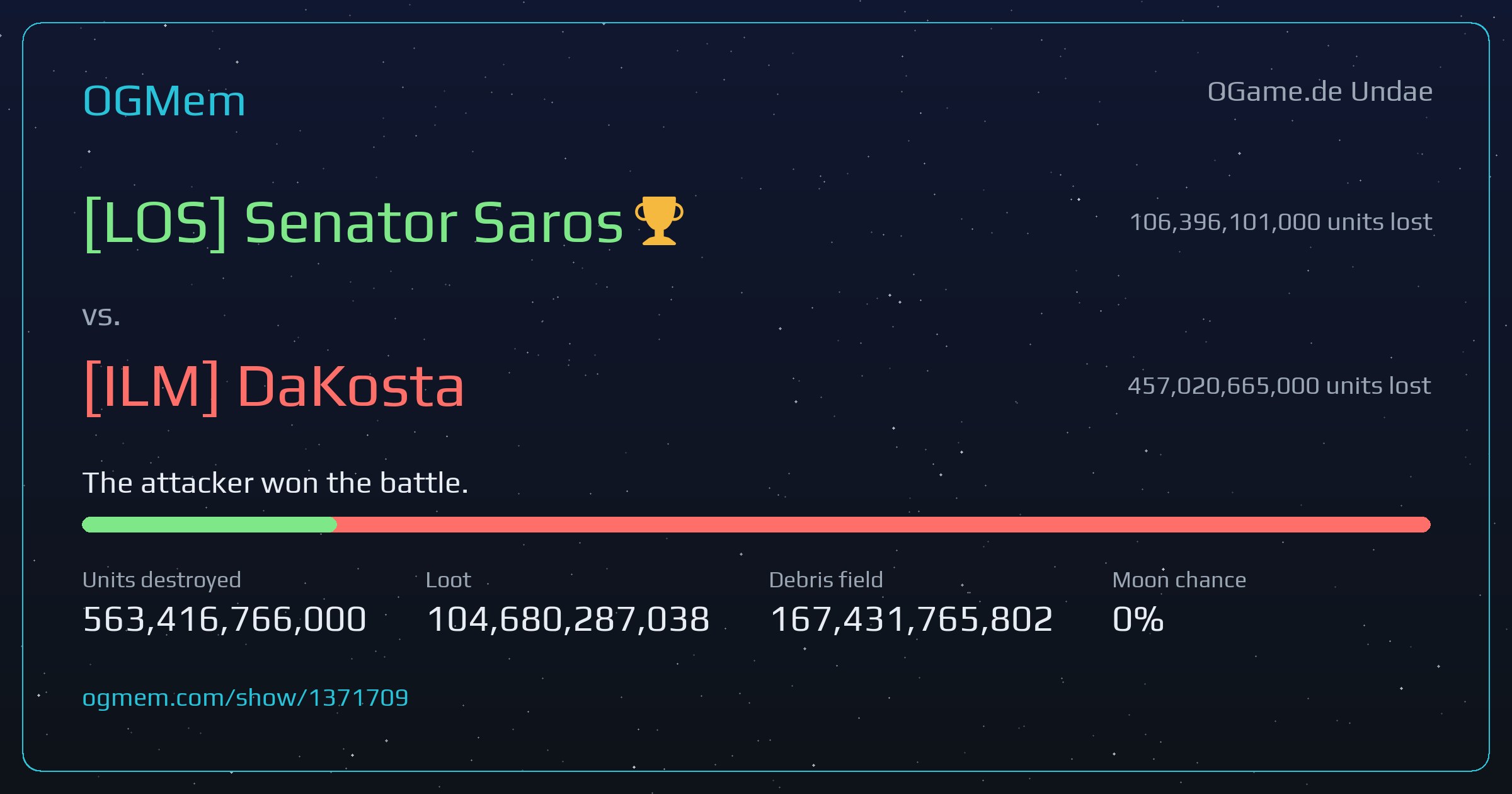The width and height of the screenshot is (1512, 794).
Task: Click the OGMem logo title
Action: coord(164,101)
